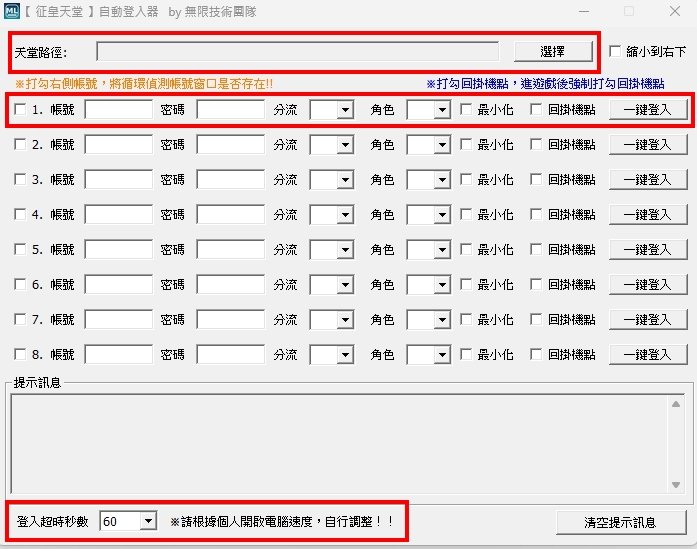Tick the account checkbox for row 5

(x=20, y=249)
